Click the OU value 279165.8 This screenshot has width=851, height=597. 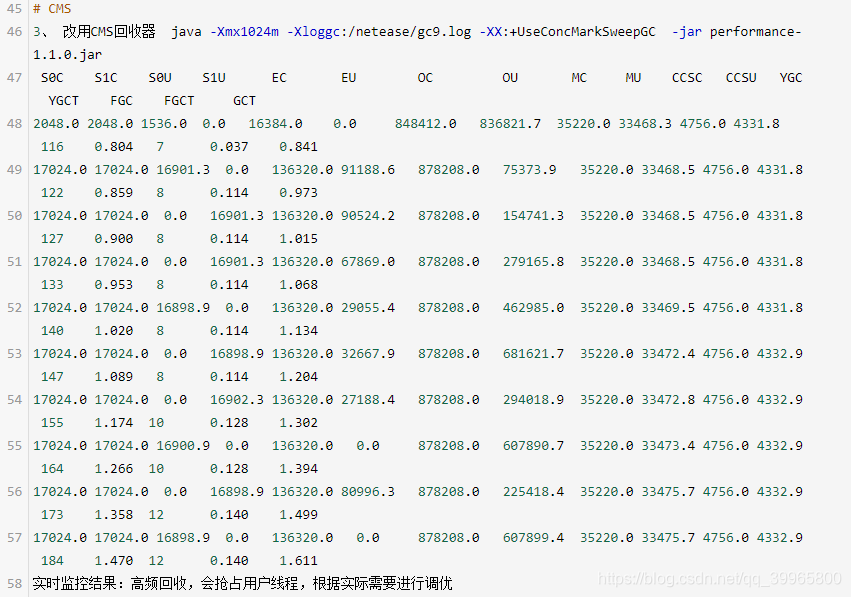[x=533, y=262]
